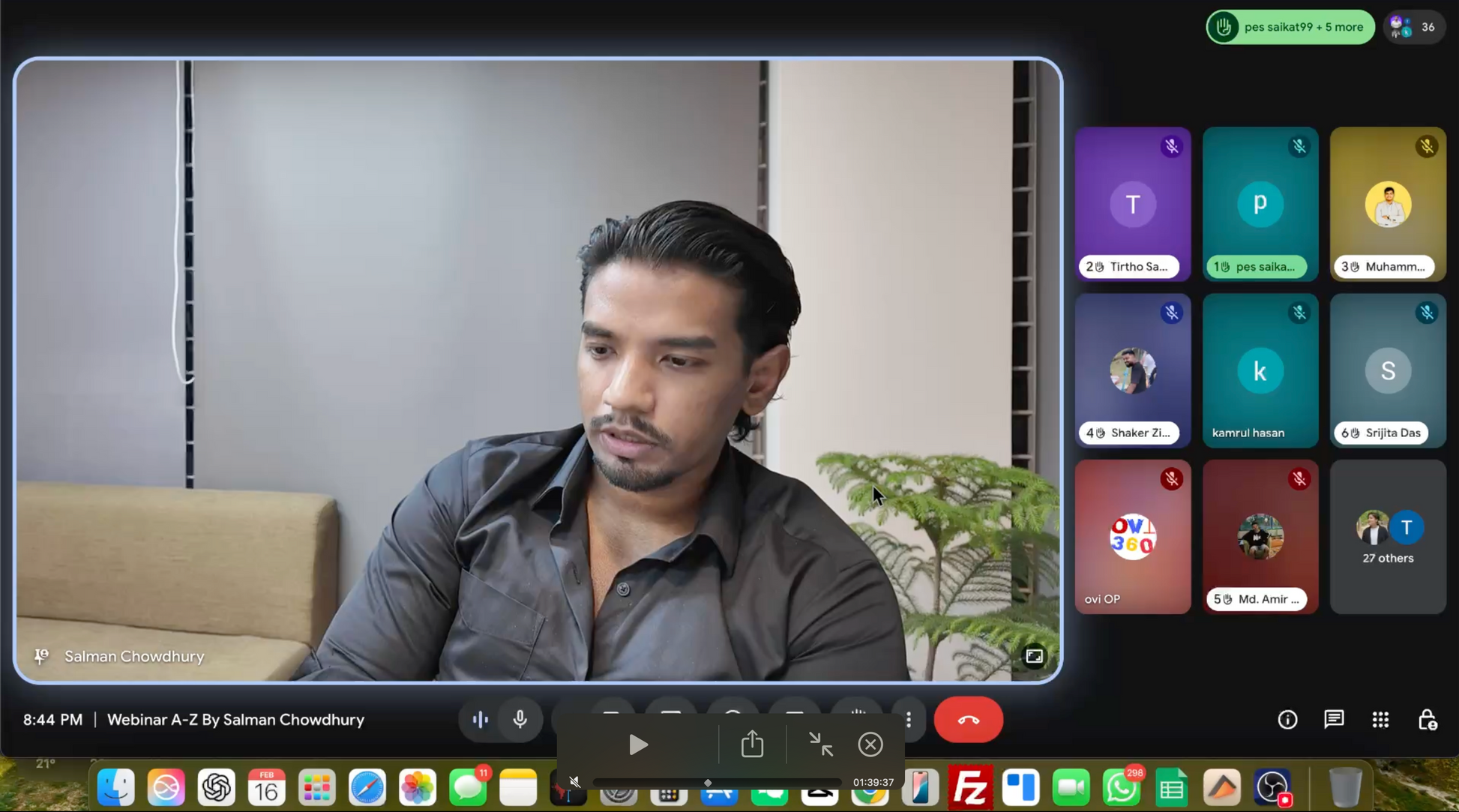Expand the raised hands list showing pes saikat99
This screenshot has height=812, width=1459.
1290,27
